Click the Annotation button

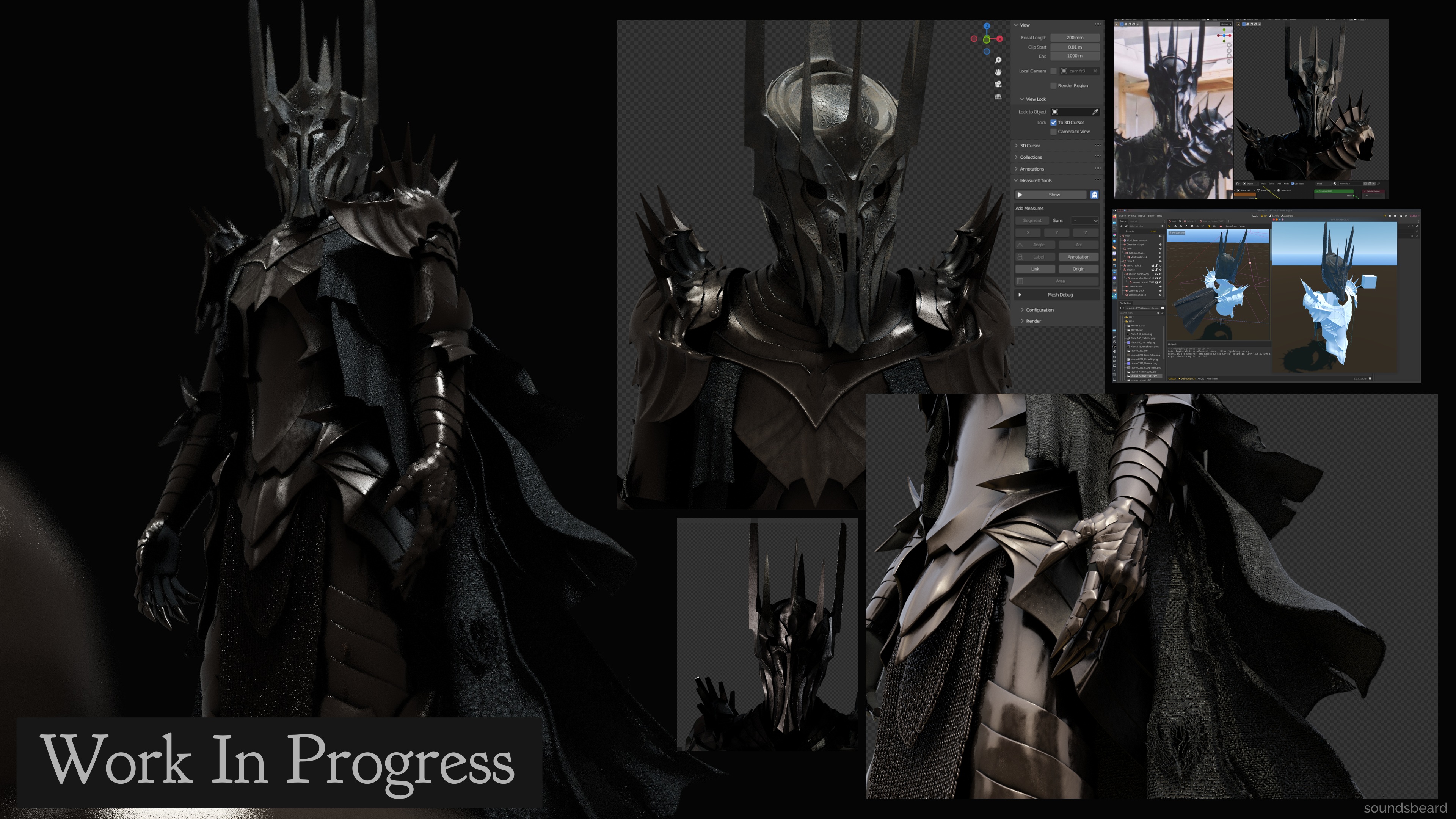click(1078, 257)
